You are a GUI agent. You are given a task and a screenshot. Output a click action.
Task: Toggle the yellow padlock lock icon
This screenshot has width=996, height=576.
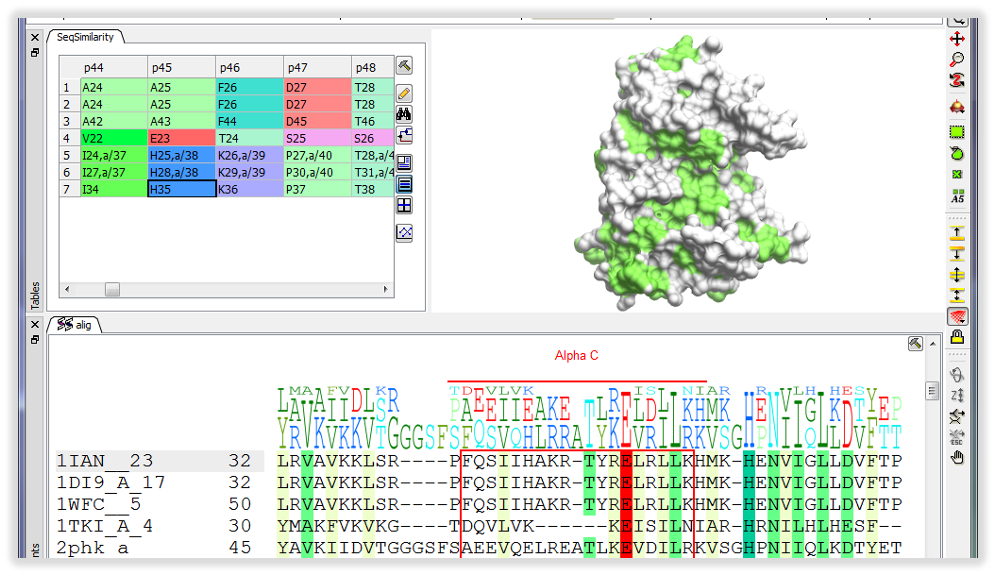click(957, 337)
